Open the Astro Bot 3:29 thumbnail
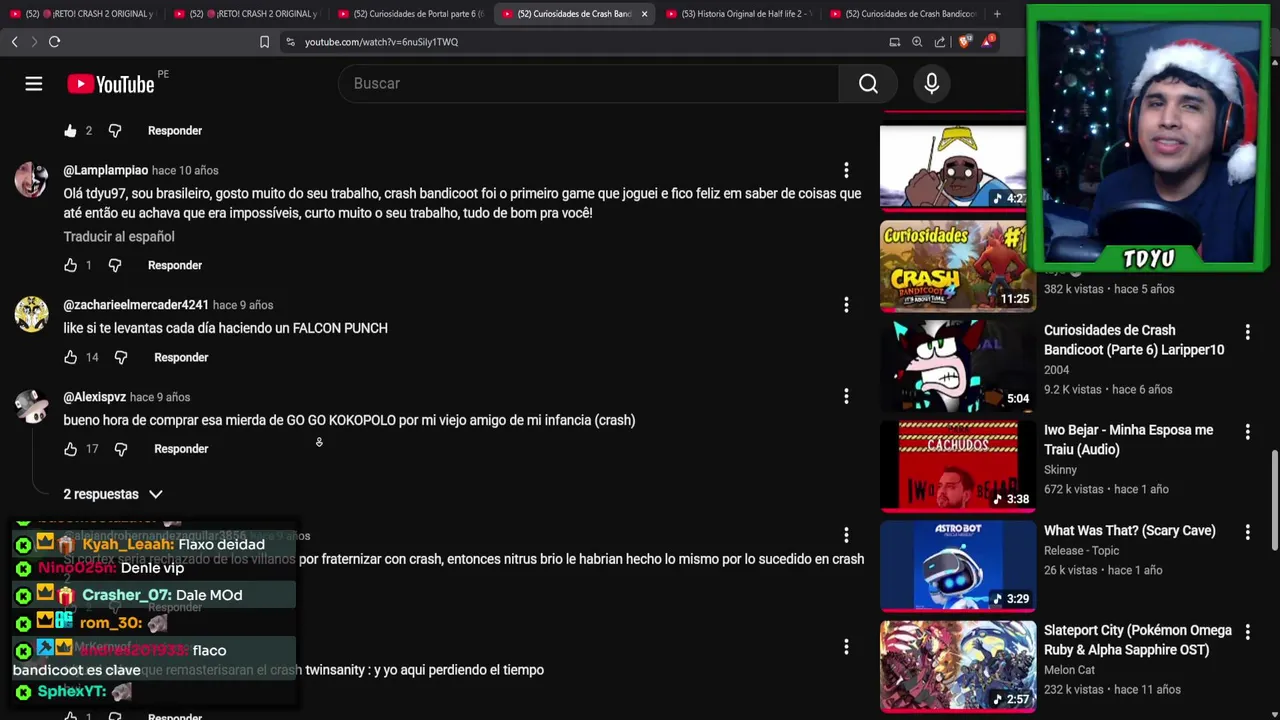The width and height of the screenshot is (1280, 720). tap(958, 566)
